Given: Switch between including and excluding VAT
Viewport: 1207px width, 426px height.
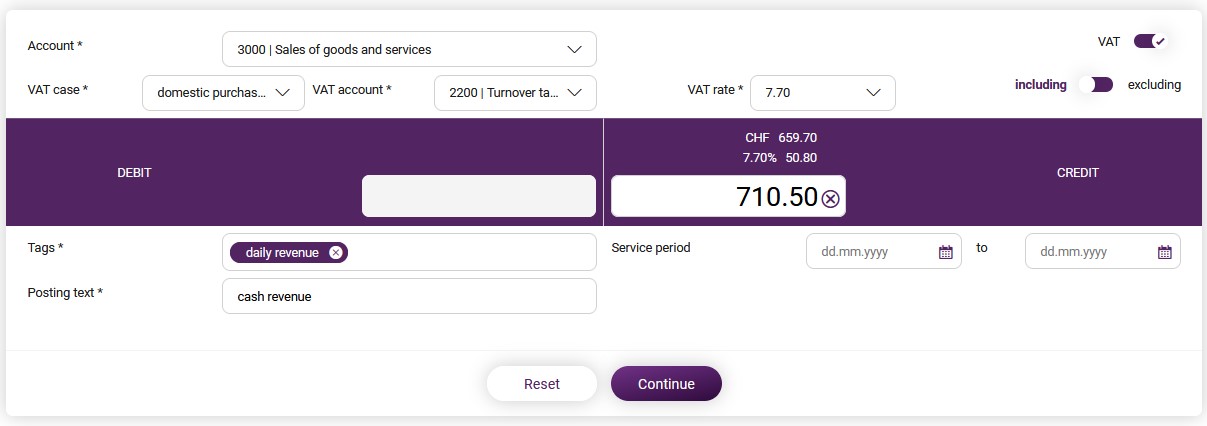Looking at the screenshot, I should tap(1096, 85).
